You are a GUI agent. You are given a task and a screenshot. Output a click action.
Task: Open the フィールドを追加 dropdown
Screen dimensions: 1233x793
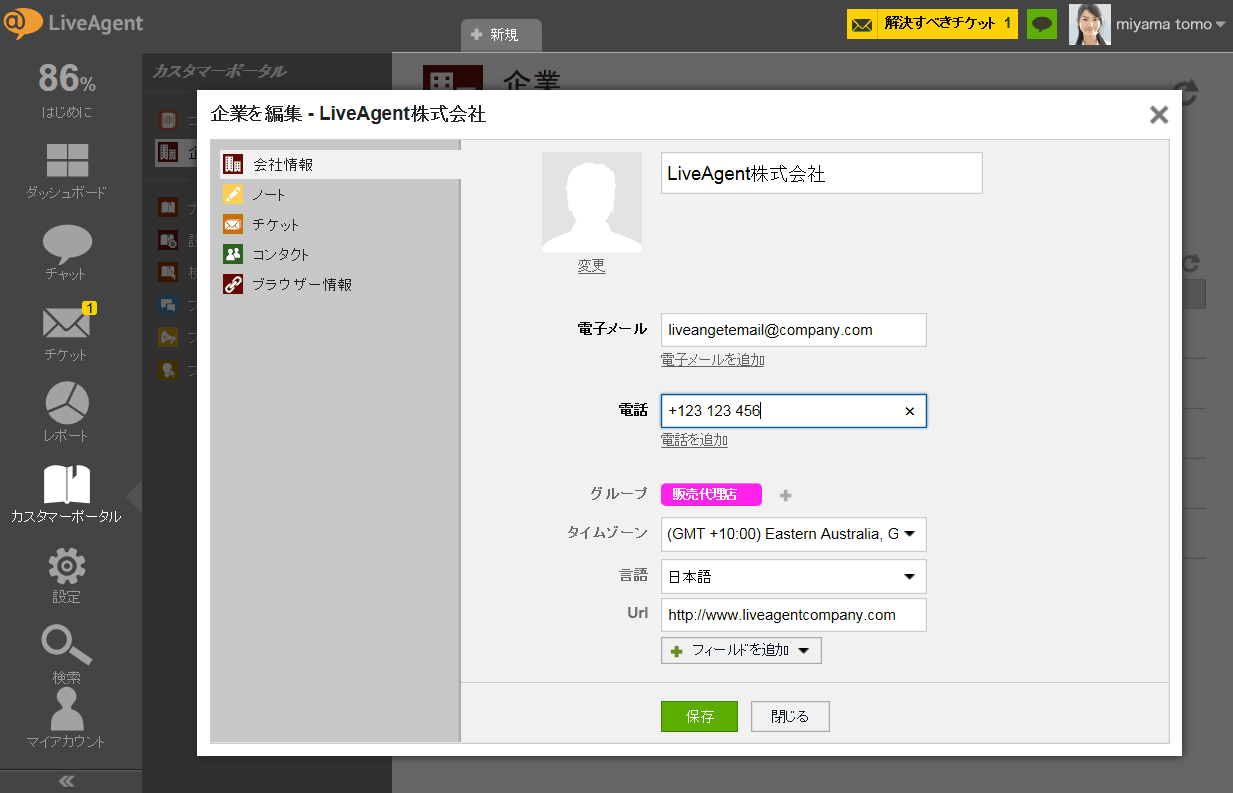point(741,651)
